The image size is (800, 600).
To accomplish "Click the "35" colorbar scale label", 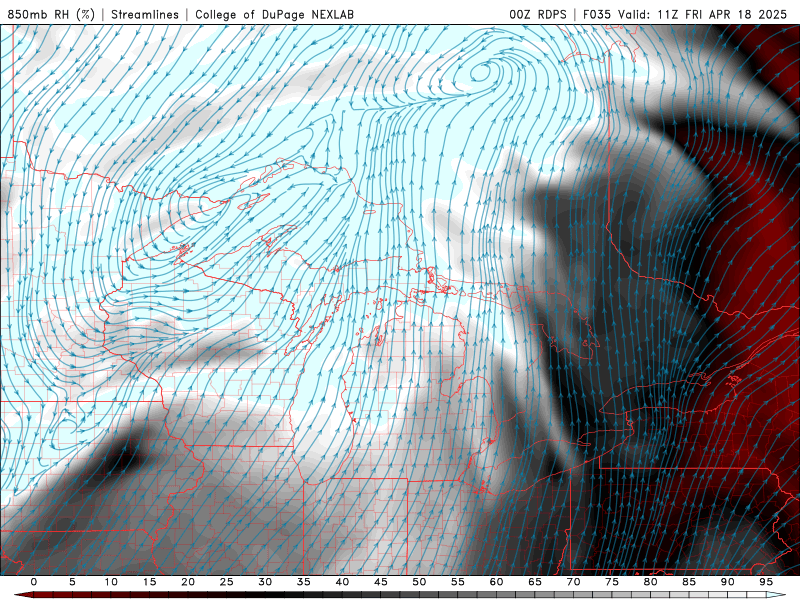I will pyautogui.click(x=304, y=582).
